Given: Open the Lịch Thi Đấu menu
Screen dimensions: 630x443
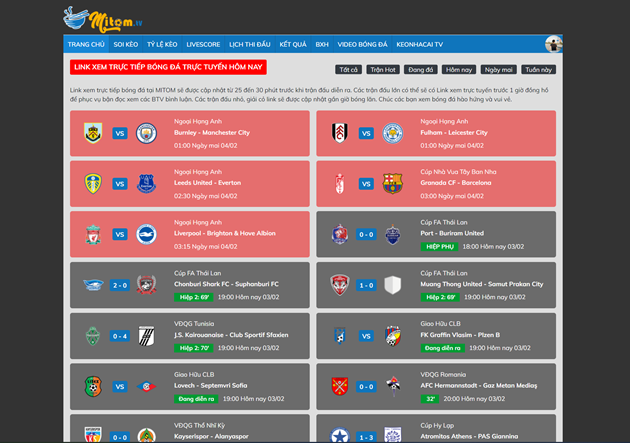Looking at the screenshot, I should [x=250, y=45].
